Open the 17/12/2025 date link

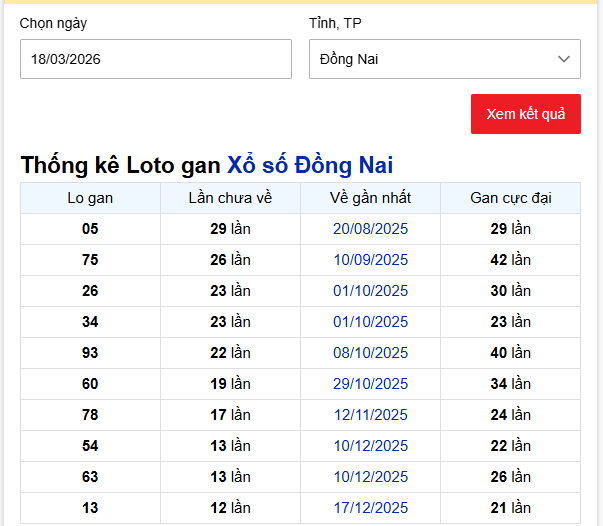click(x=370, y=508)
